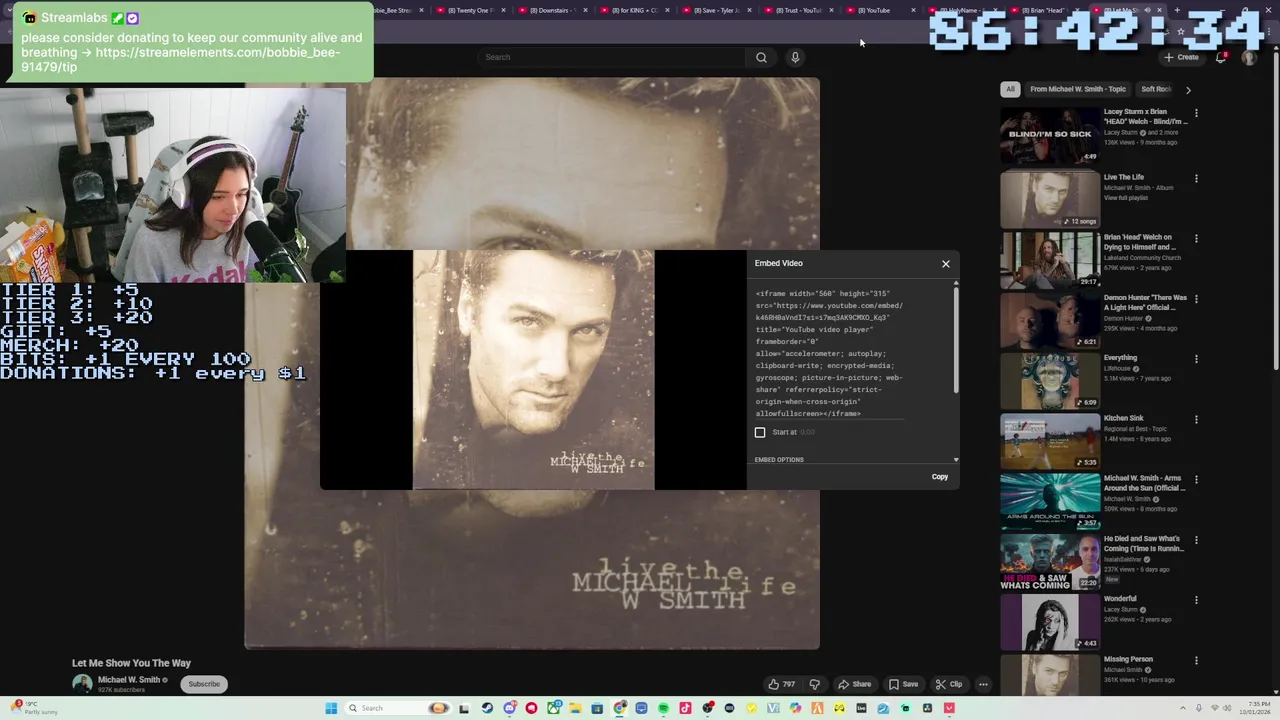Open more actions ellipsis below video
This screenshot has height=720, width=1280.
[983, 684]
